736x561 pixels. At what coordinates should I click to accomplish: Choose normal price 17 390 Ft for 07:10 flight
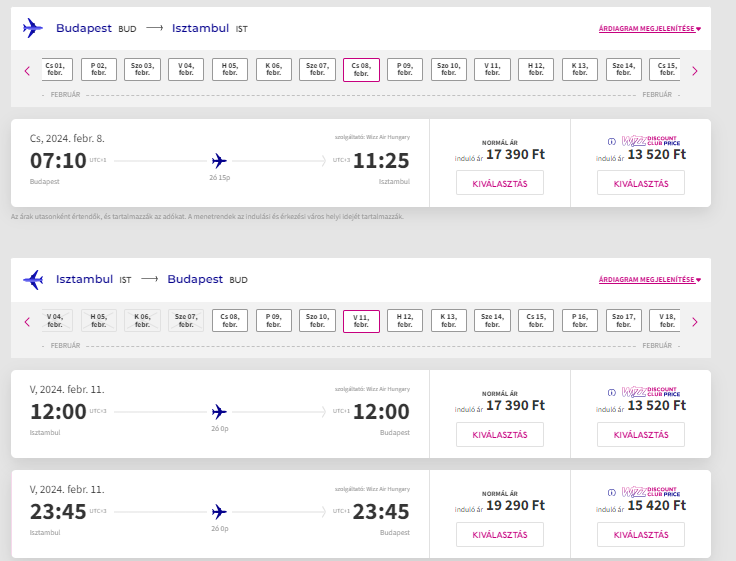click(x=499, y=183)
